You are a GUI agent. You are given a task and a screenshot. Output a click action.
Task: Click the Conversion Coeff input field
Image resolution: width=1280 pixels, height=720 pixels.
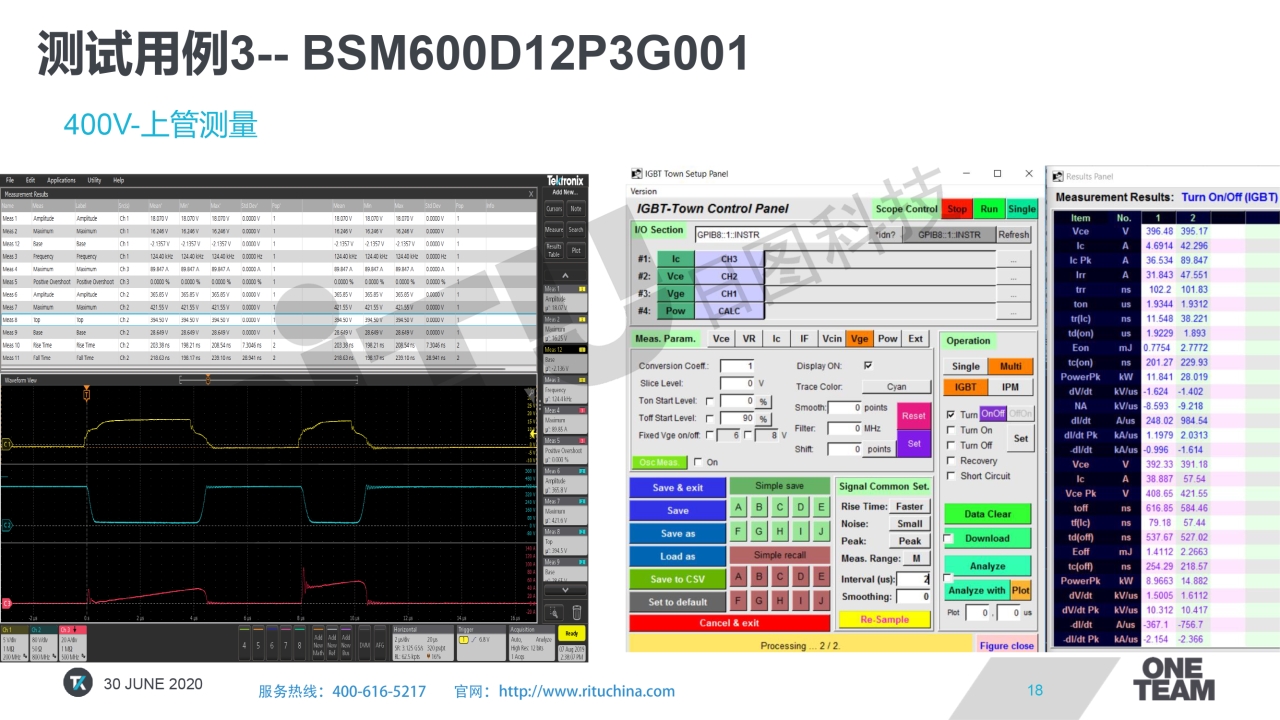tap(737, 366)
